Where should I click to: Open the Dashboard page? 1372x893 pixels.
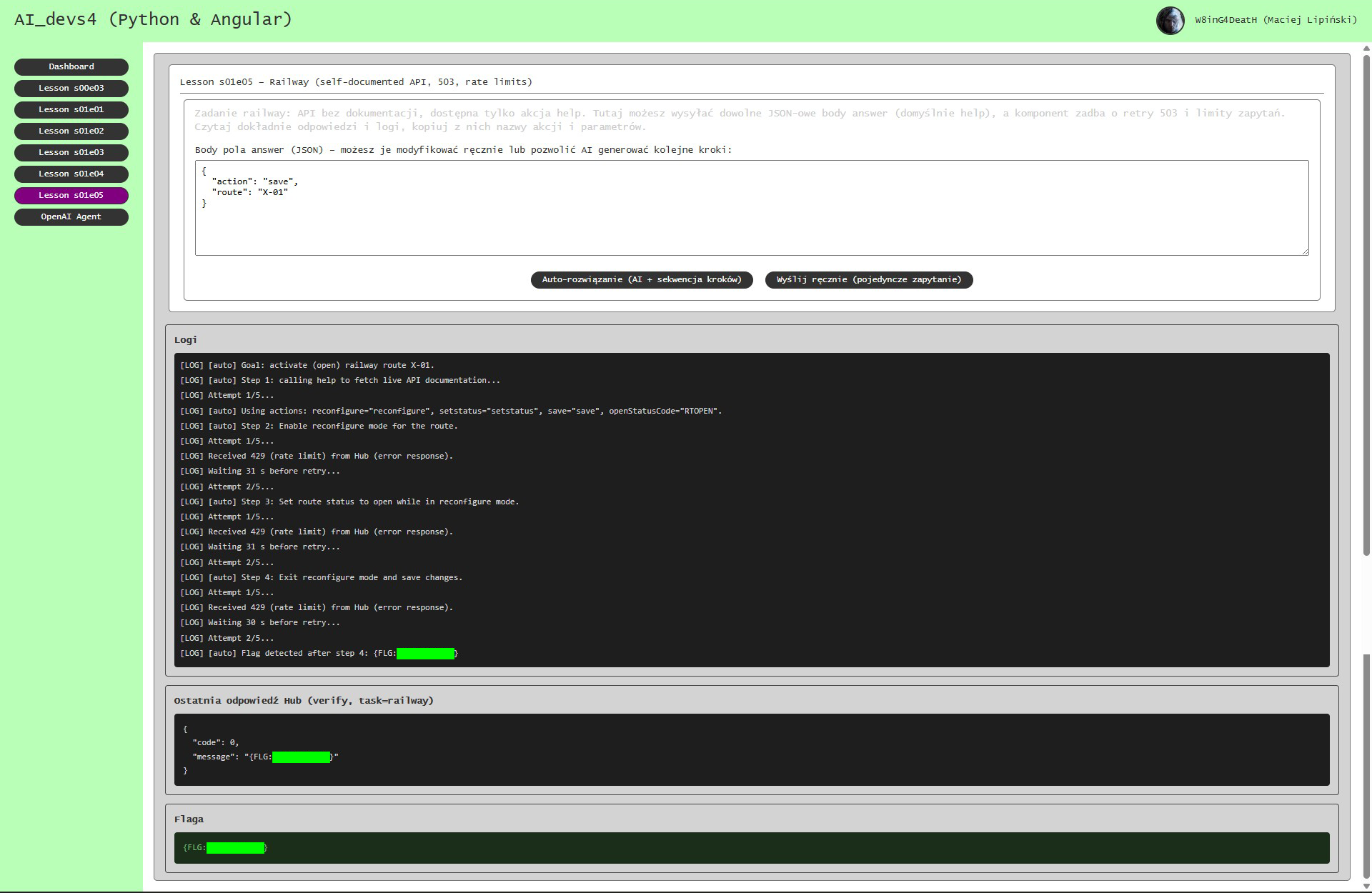[x=71, y=66]
